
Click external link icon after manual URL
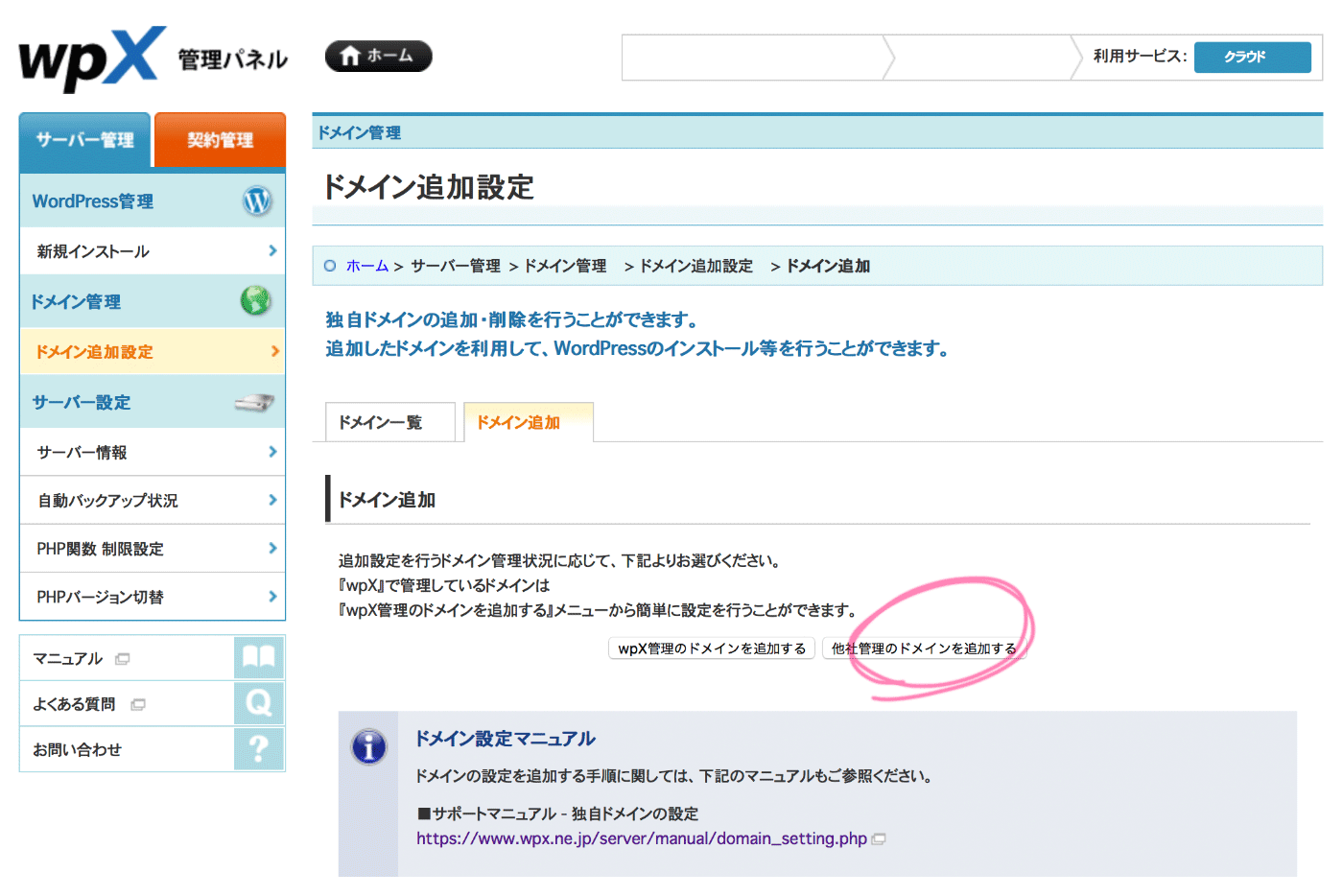(x=879, y=839)
